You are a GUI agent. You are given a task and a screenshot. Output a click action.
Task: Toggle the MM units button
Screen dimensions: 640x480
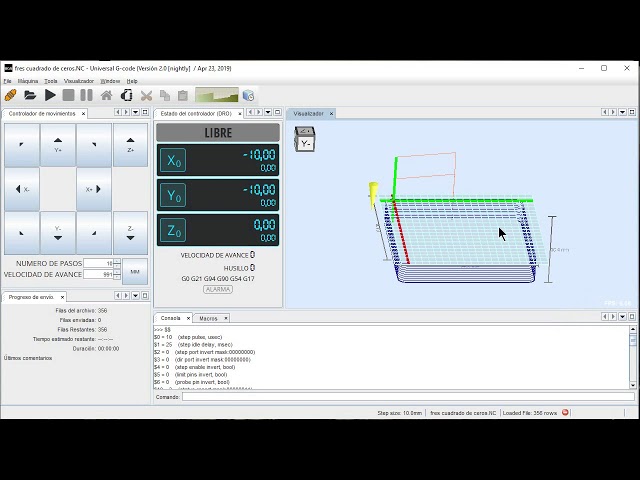point(135,271)
